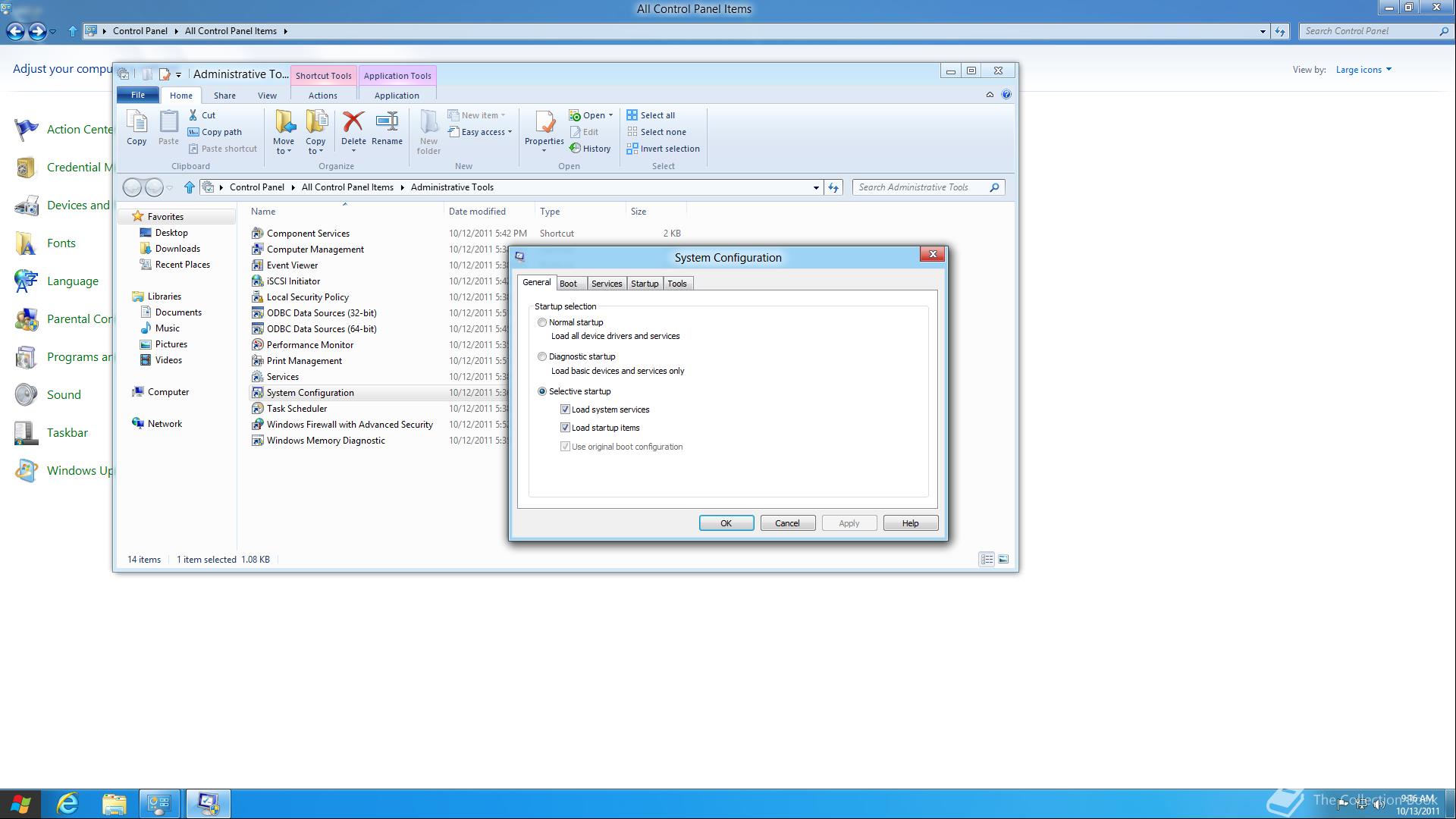
Task: Click Select none in the ribbon
Action: pyautogui.click(x=657, y=132)
